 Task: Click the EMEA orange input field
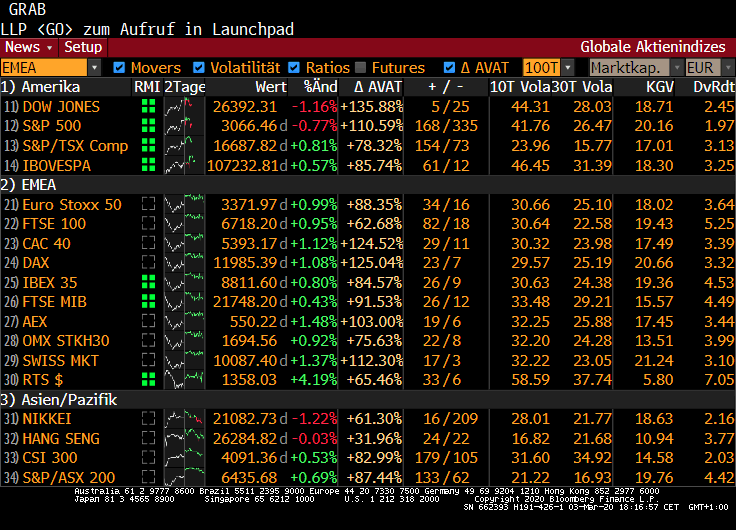(44, 68)
